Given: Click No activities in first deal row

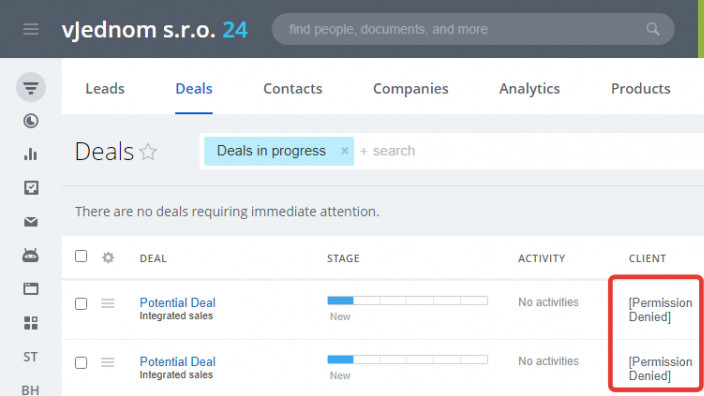Looking at the screenshot, I should click(x=548, y=302).
